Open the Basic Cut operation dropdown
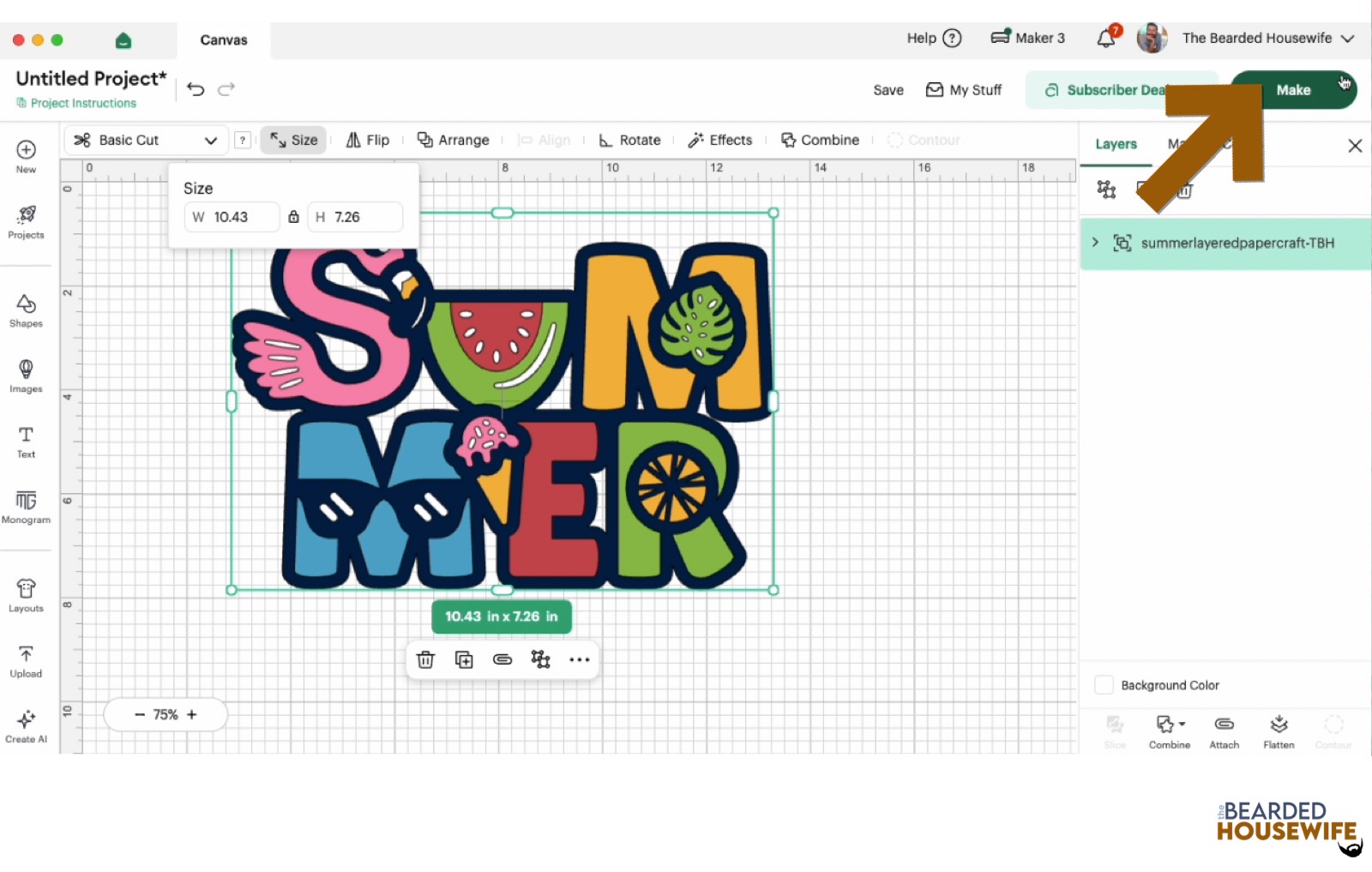This screenshot has width=1372, height=872. (146, 140)
